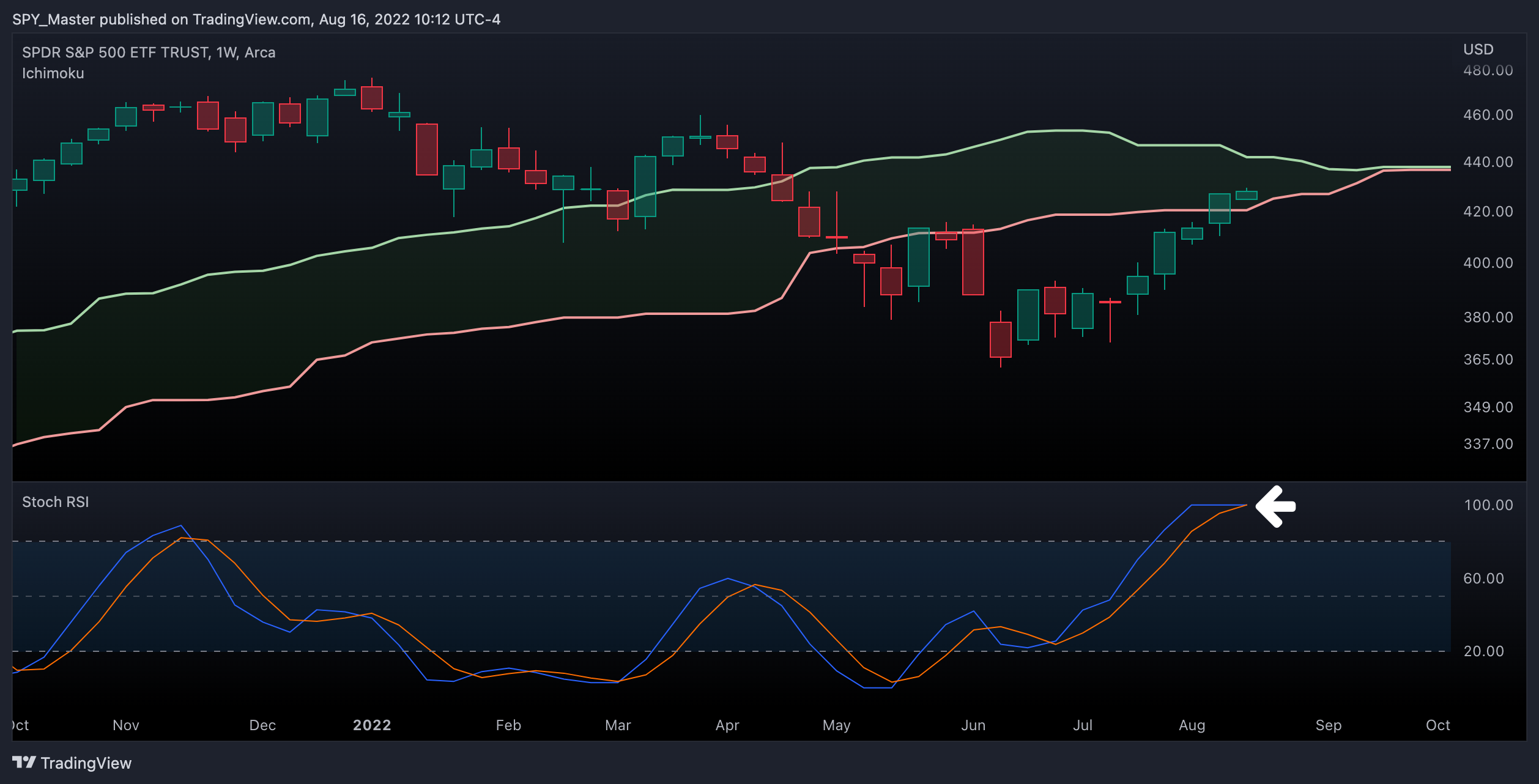Viewport: 1539px width, 784px height.
Task: Click the 460.00 price axis label
Action: click(1488, 115)
